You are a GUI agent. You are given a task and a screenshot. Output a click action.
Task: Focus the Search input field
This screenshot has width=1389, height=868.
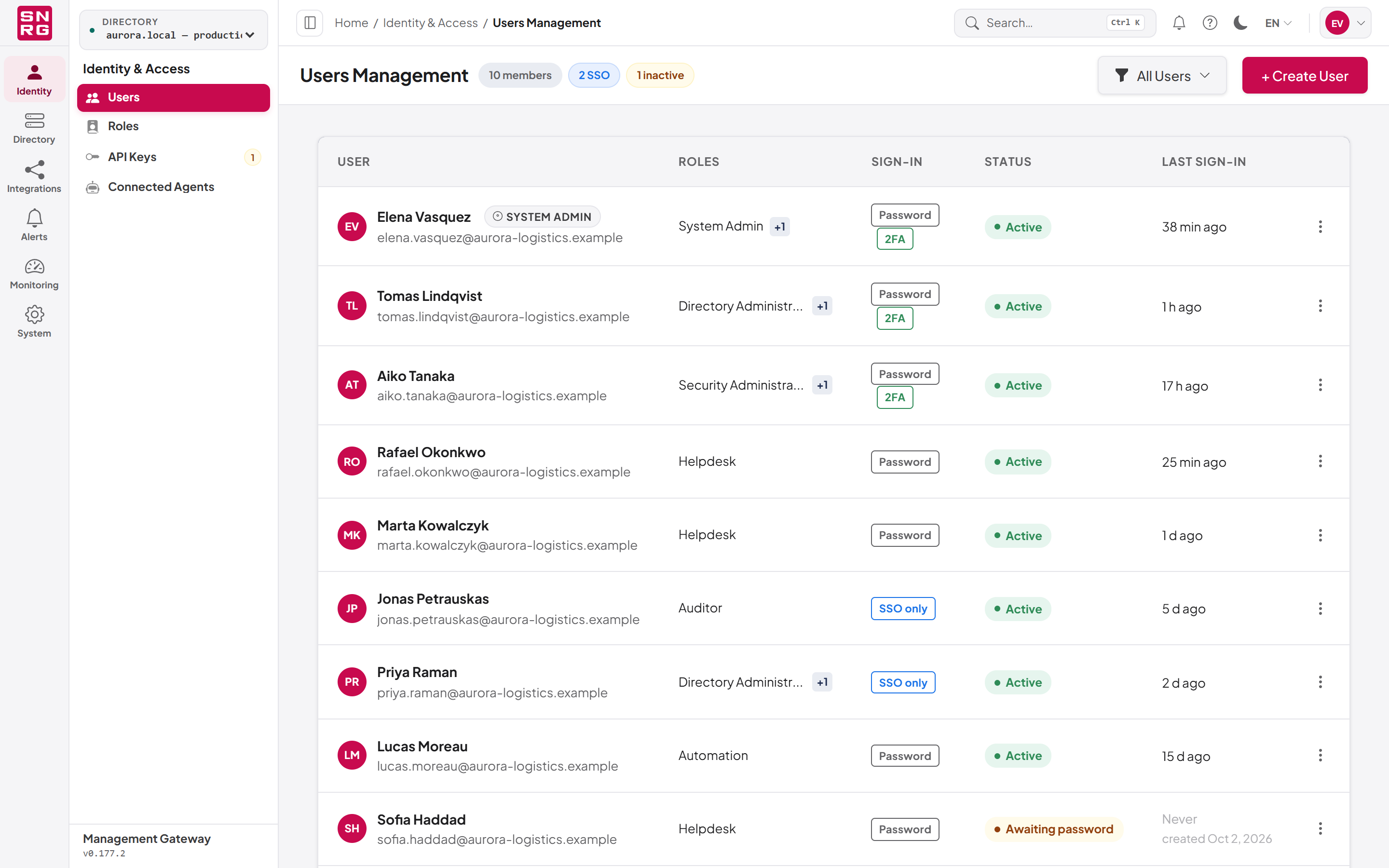point(1055,23)
